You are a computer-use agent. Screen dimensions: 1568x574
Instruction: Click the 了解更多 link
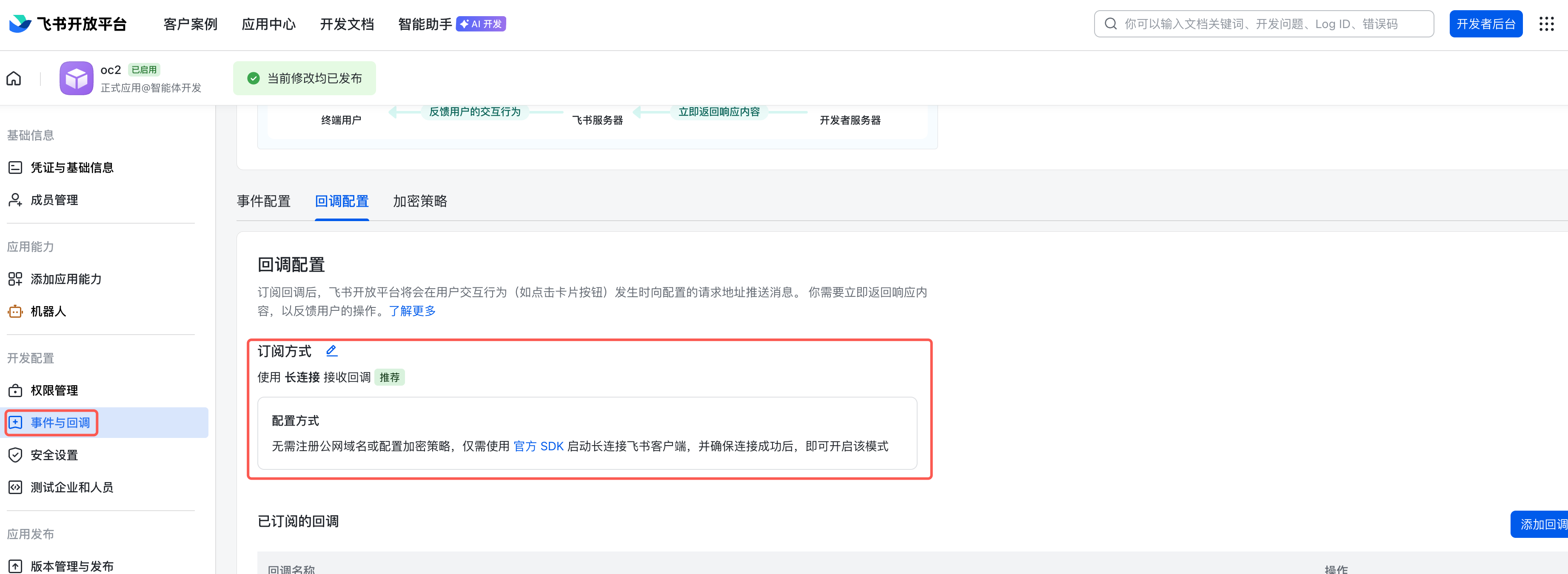tap(412, 311)
